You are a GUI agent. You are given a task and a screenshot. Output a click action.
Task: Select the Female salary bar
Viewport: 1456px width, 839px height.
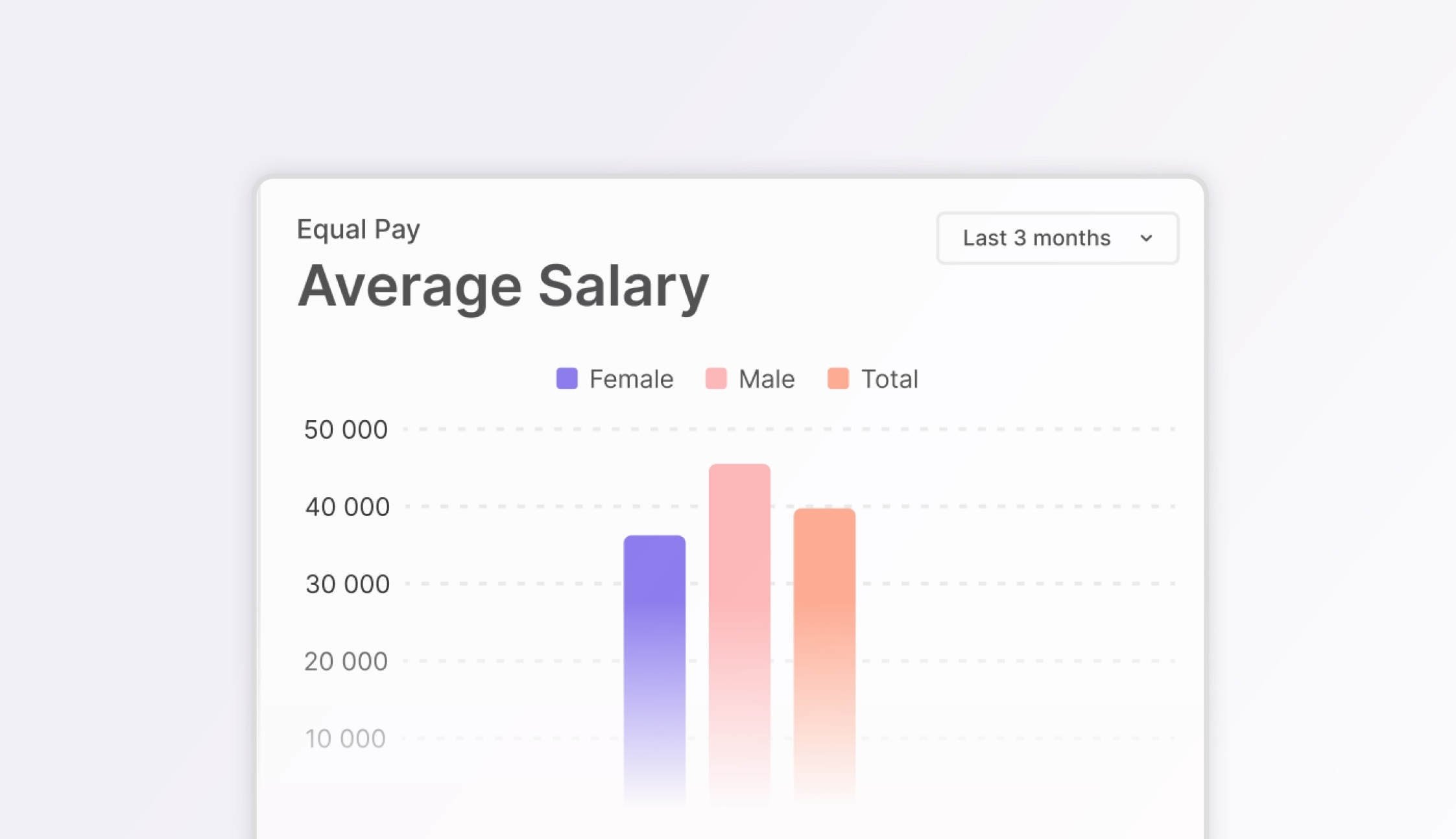point(654,648)
